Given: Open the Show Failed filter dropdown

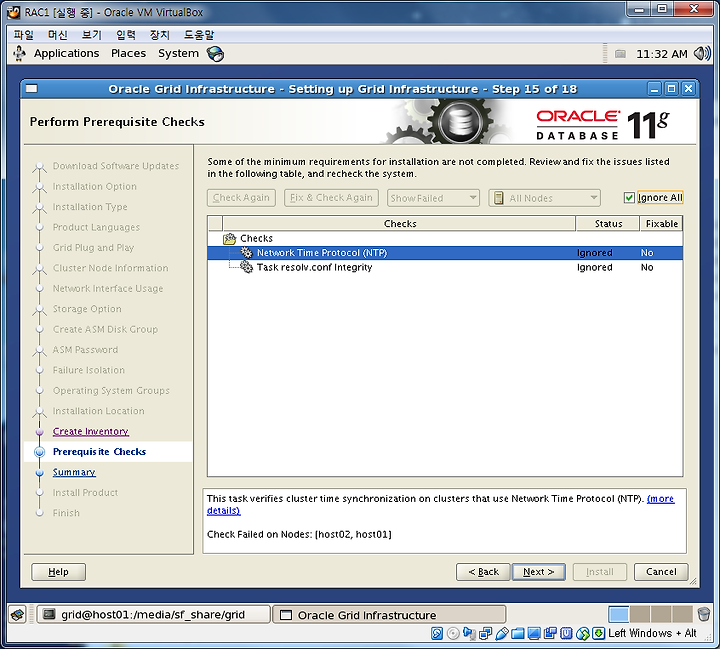Looking at the screenshot, I should point(433,198).
